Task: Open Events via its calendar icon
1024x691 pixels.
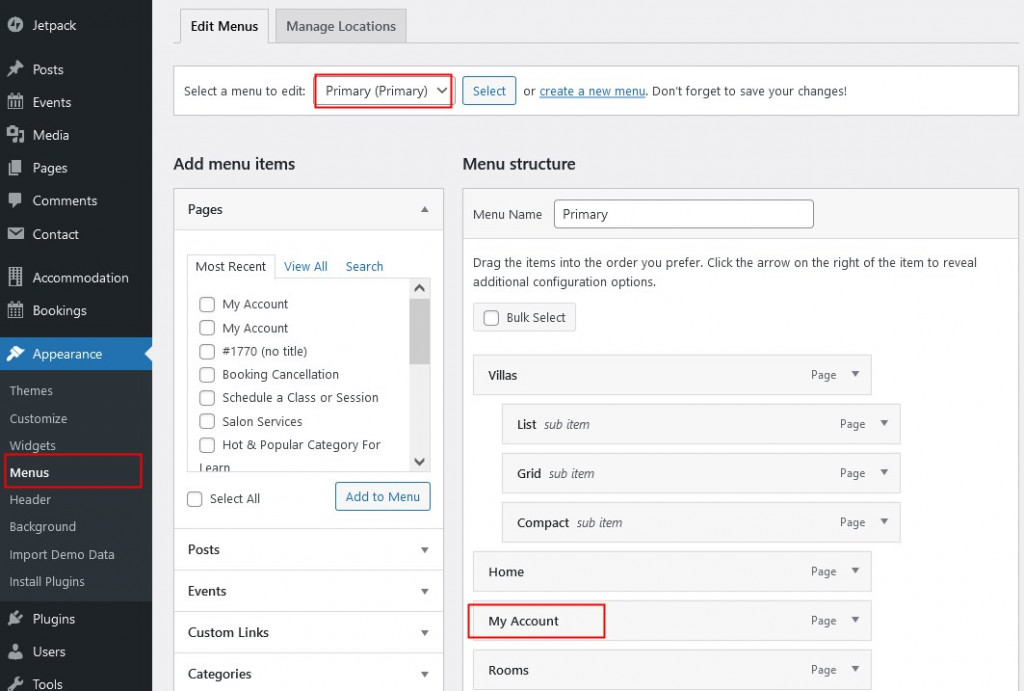Action: pos(17,101)
